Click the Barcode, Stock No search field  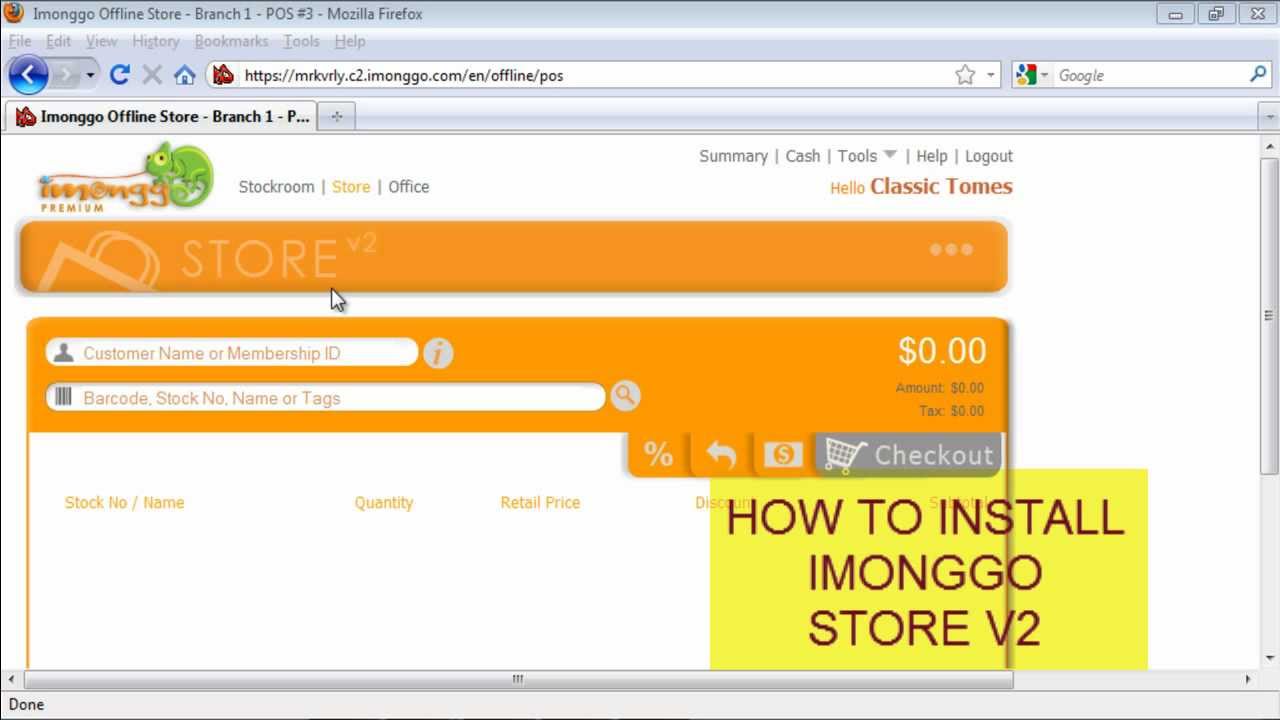326,398
